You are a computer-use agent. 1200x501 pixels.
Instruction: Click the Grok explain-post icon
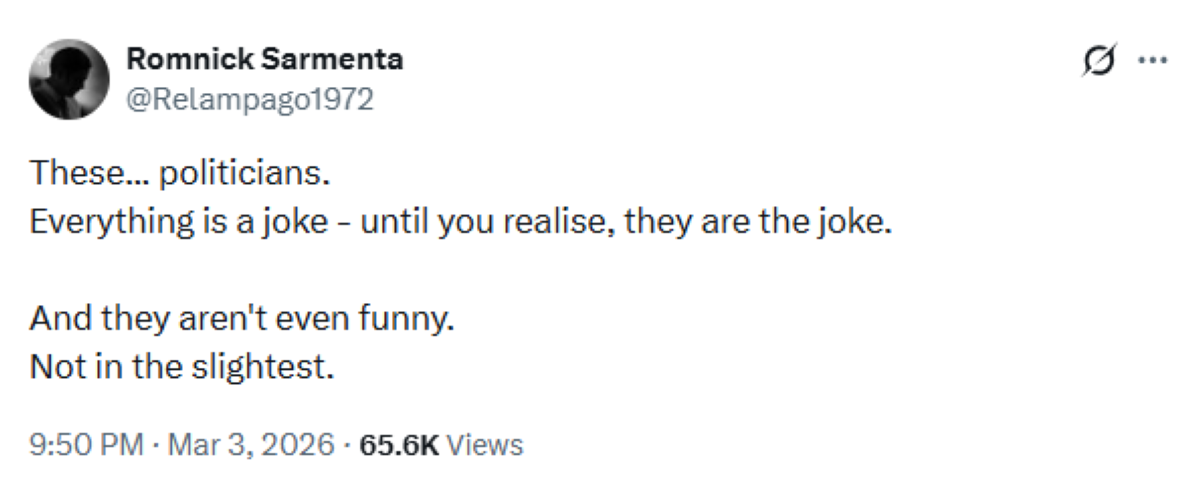click(1098, 62)
